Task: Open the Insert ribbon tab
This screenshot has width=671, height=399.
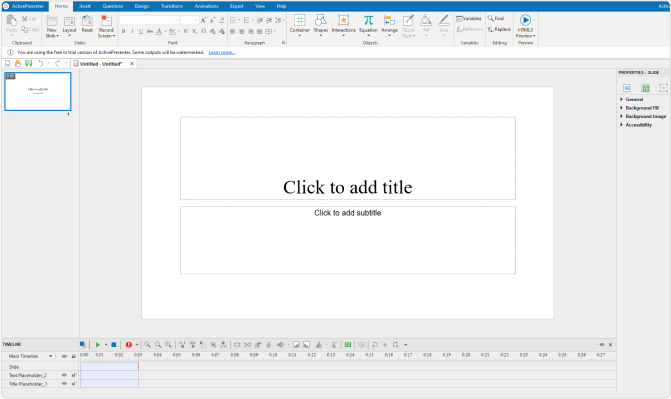Action: pyautogui.click(x=85, y=6)
